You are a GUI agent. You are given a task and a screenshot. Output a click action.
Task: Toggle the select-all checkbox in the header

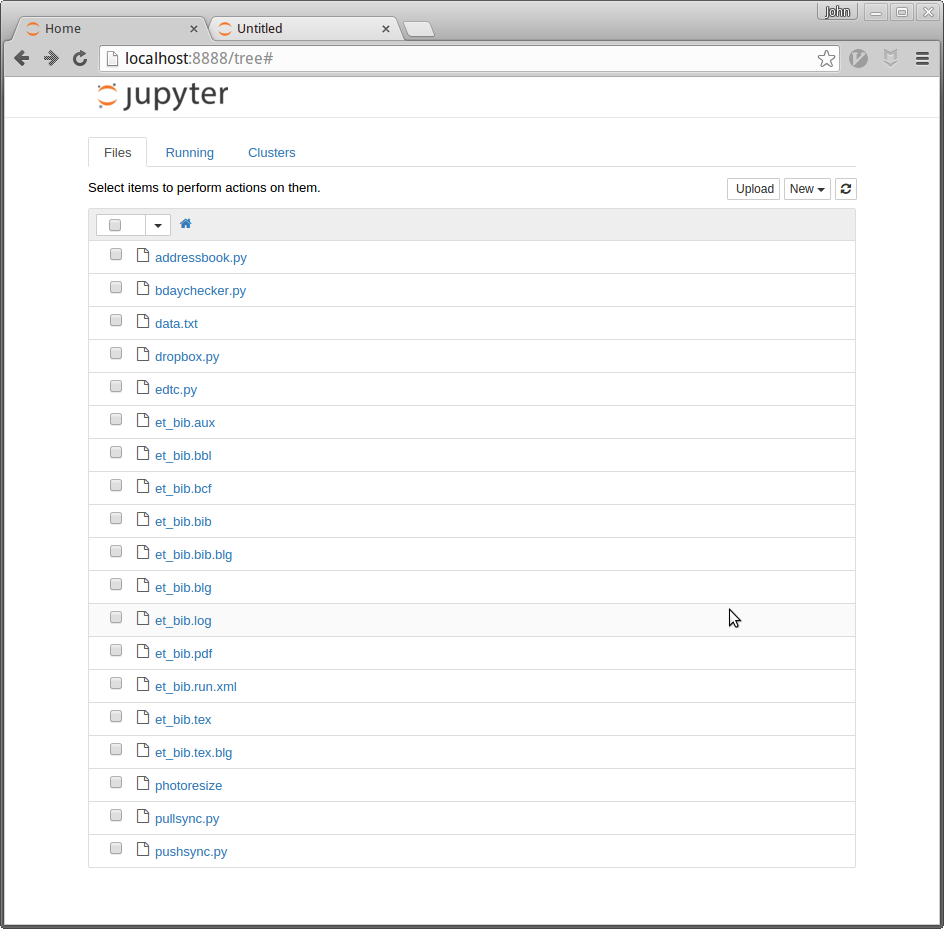pos(115,225)
